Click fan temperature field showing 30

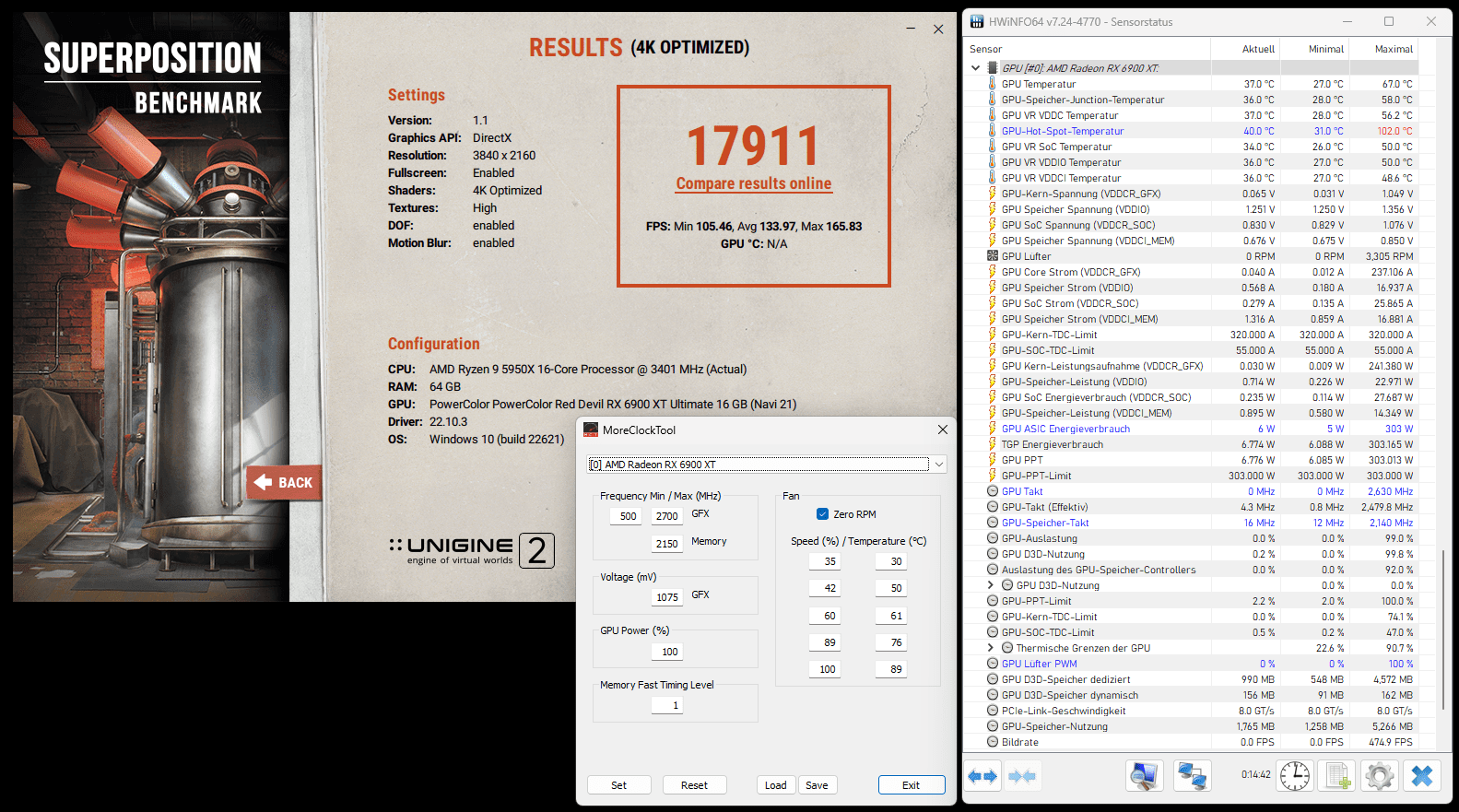point(891,561)
